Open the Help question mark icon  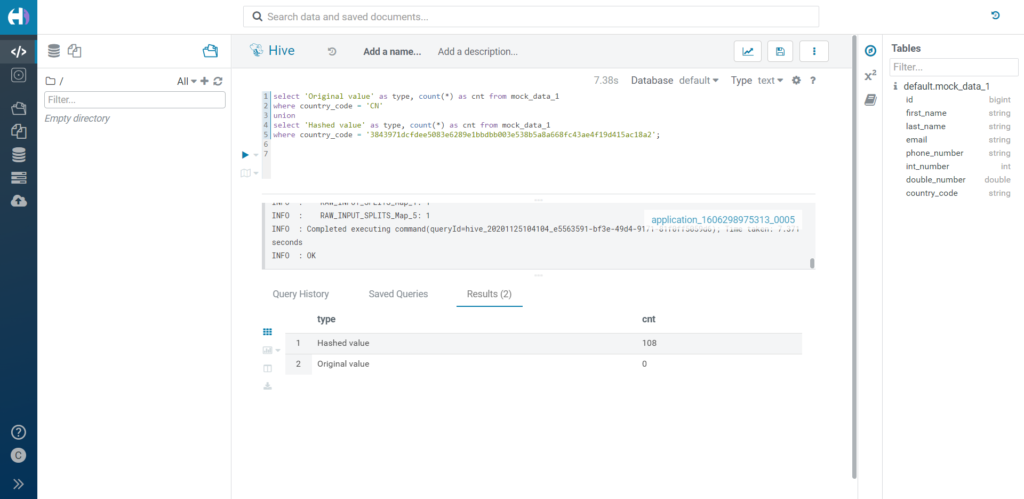tap(18, 432)
